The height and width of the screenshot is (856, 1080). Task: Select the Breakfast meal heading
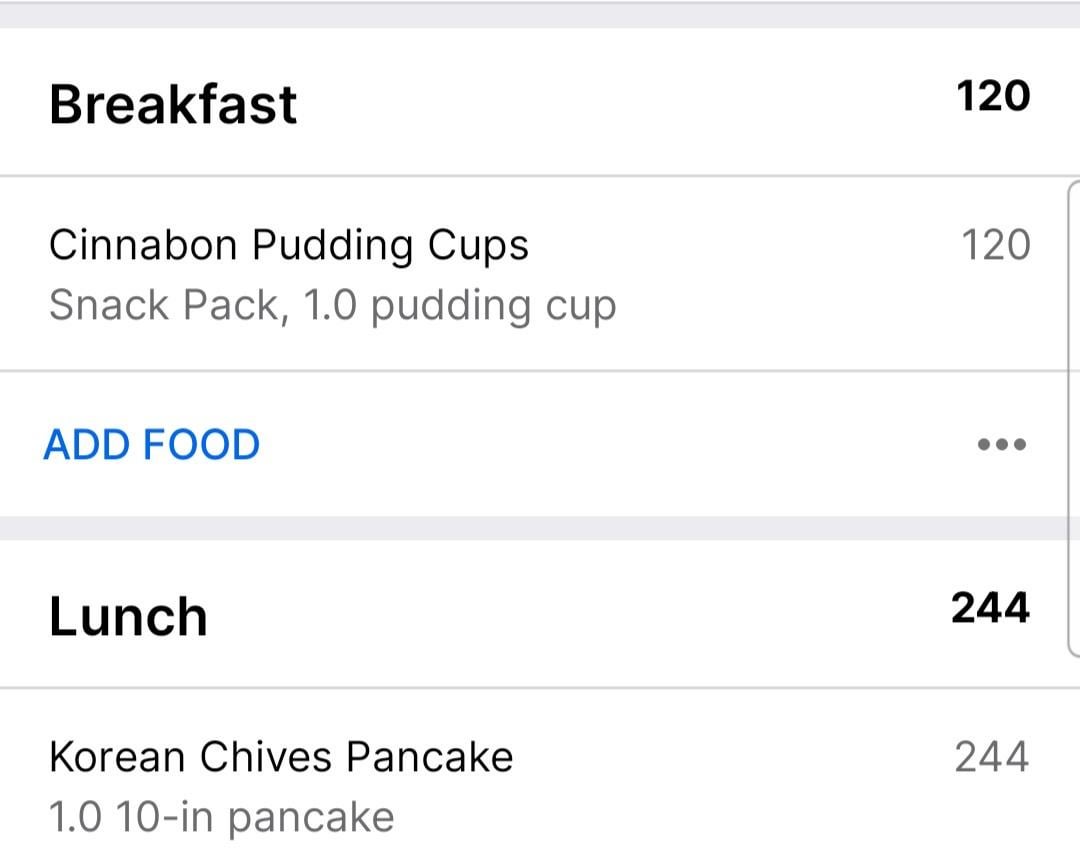pos(173,104)
